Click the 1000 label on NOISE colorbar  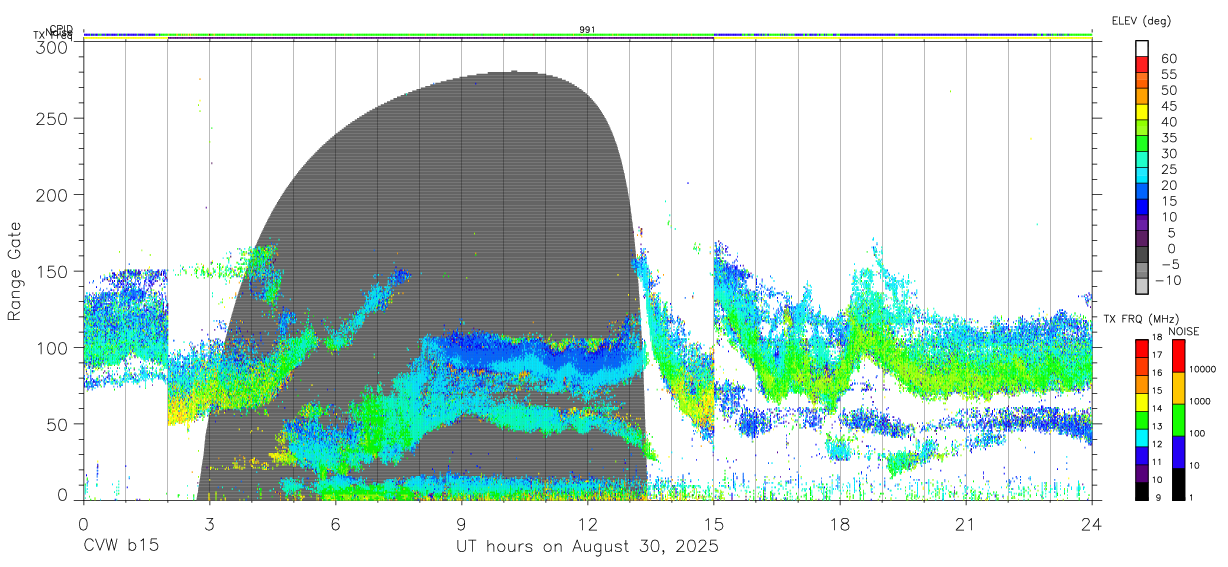pos(1200,401)
